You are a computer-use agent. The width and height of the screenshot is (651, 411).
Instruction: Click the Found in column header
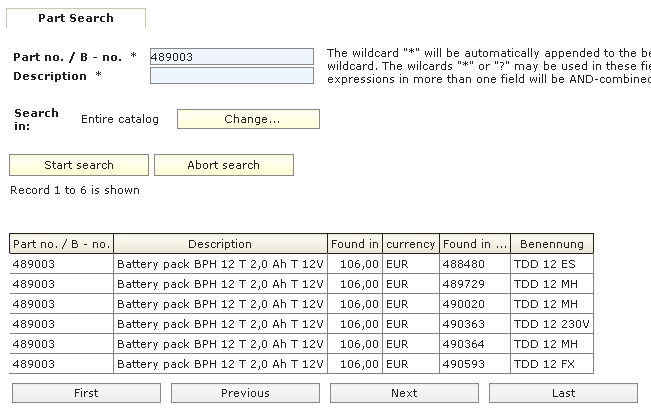[x=355, y=244]
